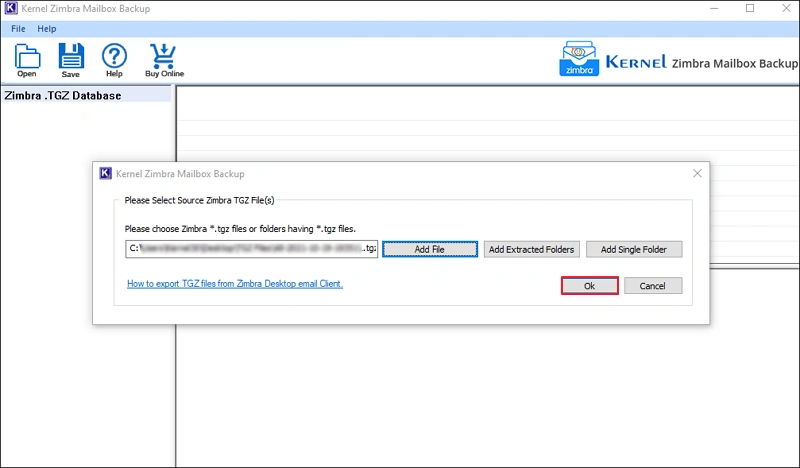Open the Help menu
The height and width of the screenshot is (468, 800).
pos(46,29)
